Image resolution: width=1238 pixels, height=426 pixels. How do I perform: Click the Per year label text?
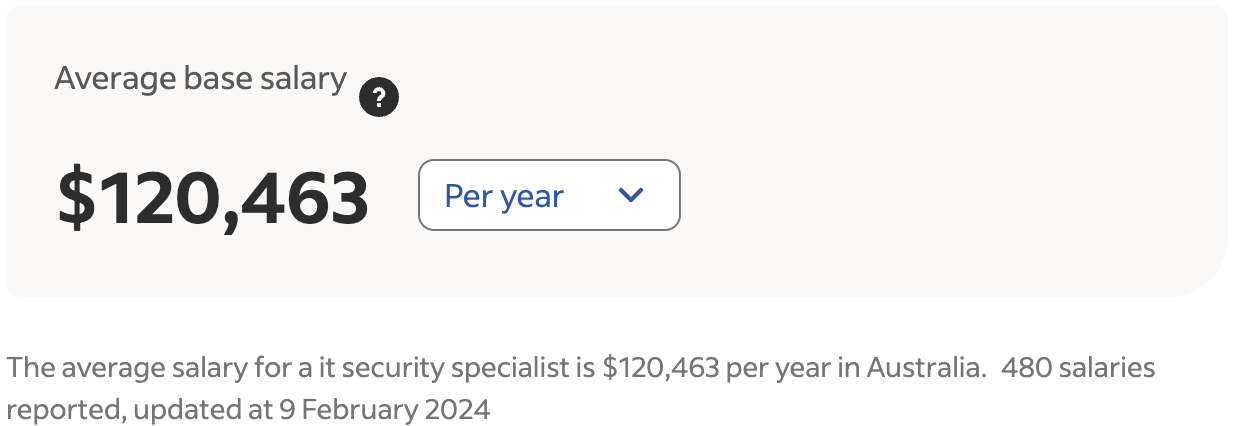504,196
